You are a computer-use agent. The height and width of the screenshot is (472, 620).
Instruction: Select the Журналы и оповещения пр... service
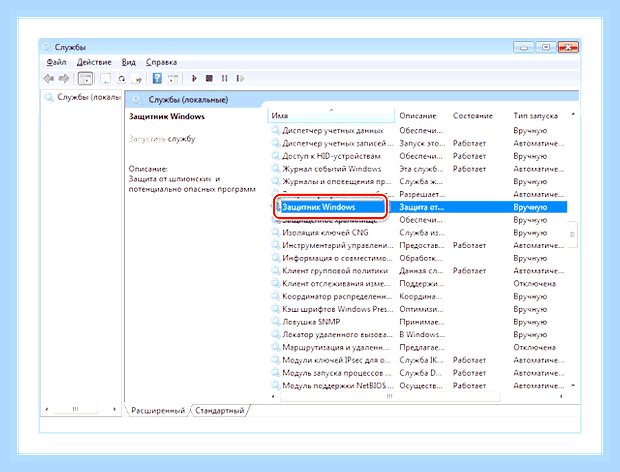point(336,181)
